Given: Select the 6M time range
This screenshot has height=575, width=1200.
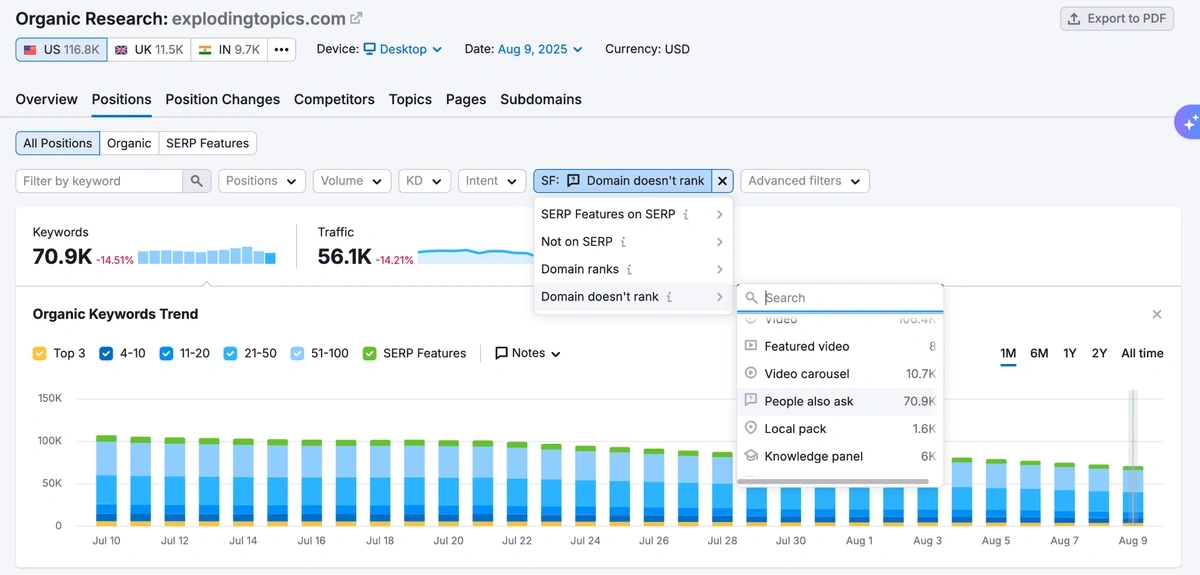Looking at the screenshot, I should [1039, 353].
